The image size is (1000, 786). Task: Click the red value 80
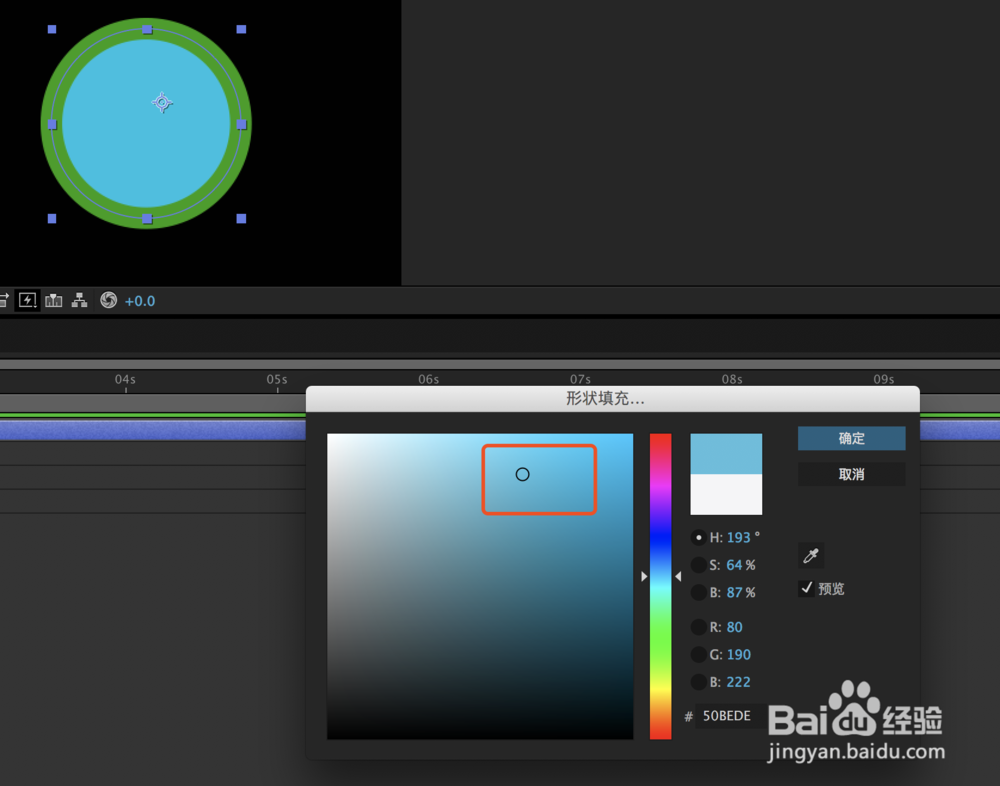(x=734, y=627)
